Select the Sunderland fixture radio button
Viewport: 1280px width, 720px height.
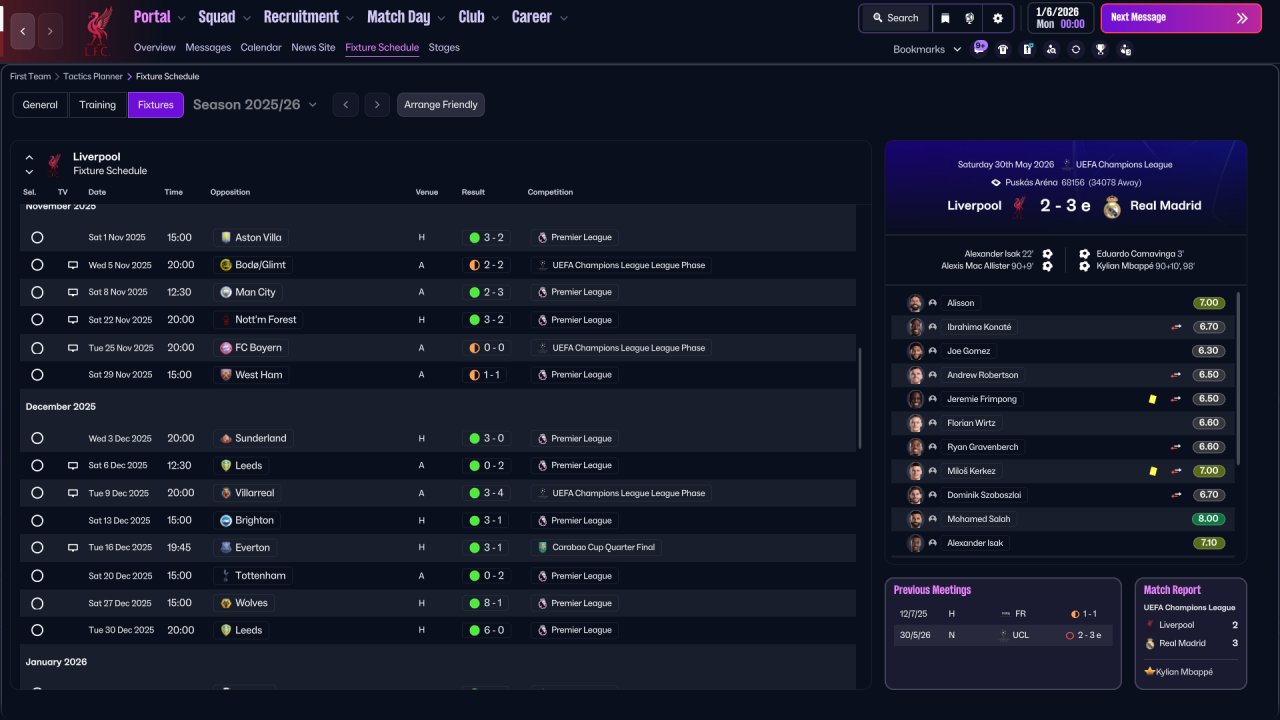tap(37, 438)
